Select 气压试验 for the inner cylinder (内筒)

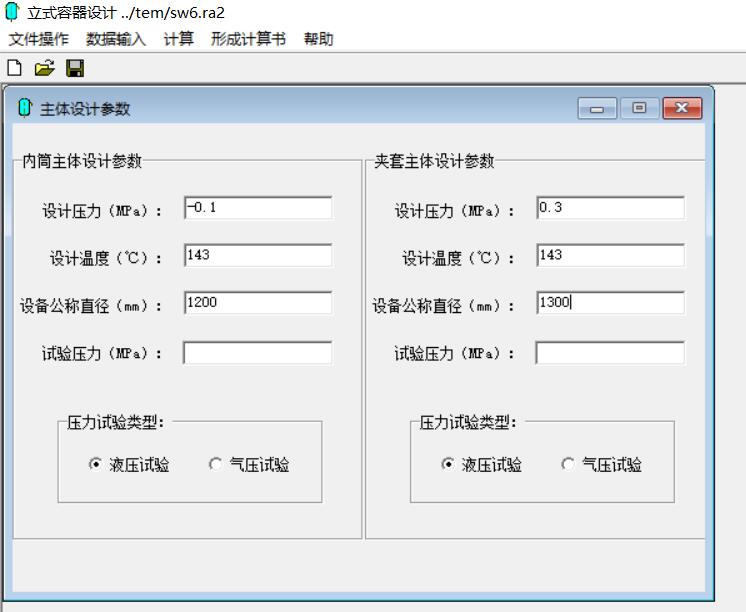tap(249, 464)
